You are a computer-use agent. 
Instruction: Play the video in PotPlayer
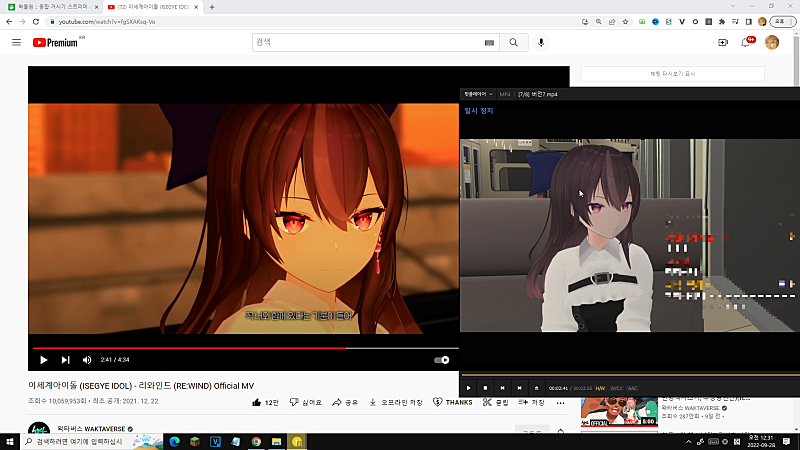[468, 388]
